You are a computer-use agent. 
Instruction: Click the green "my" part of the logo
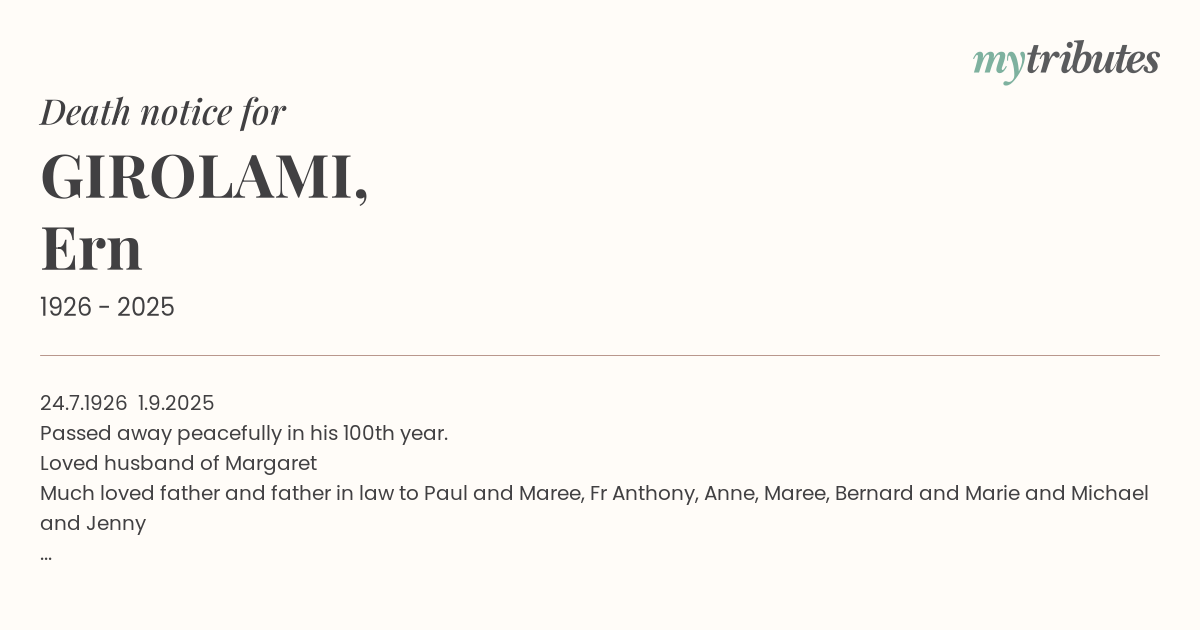pyautogui.click(x=998, y=62)
